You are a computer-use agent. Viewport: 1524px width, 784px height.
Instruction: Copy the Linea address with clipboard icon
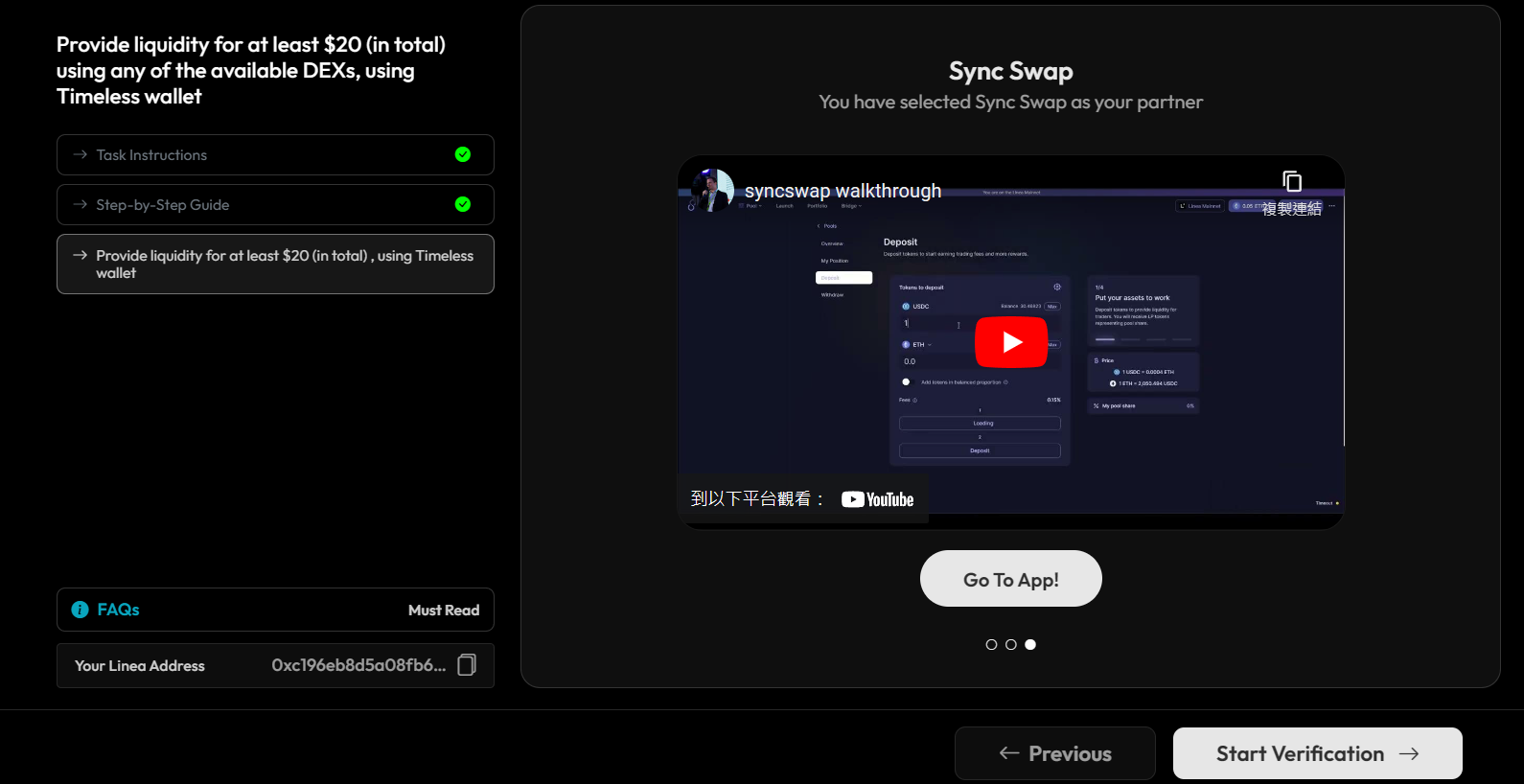click(x=467, y=665)
